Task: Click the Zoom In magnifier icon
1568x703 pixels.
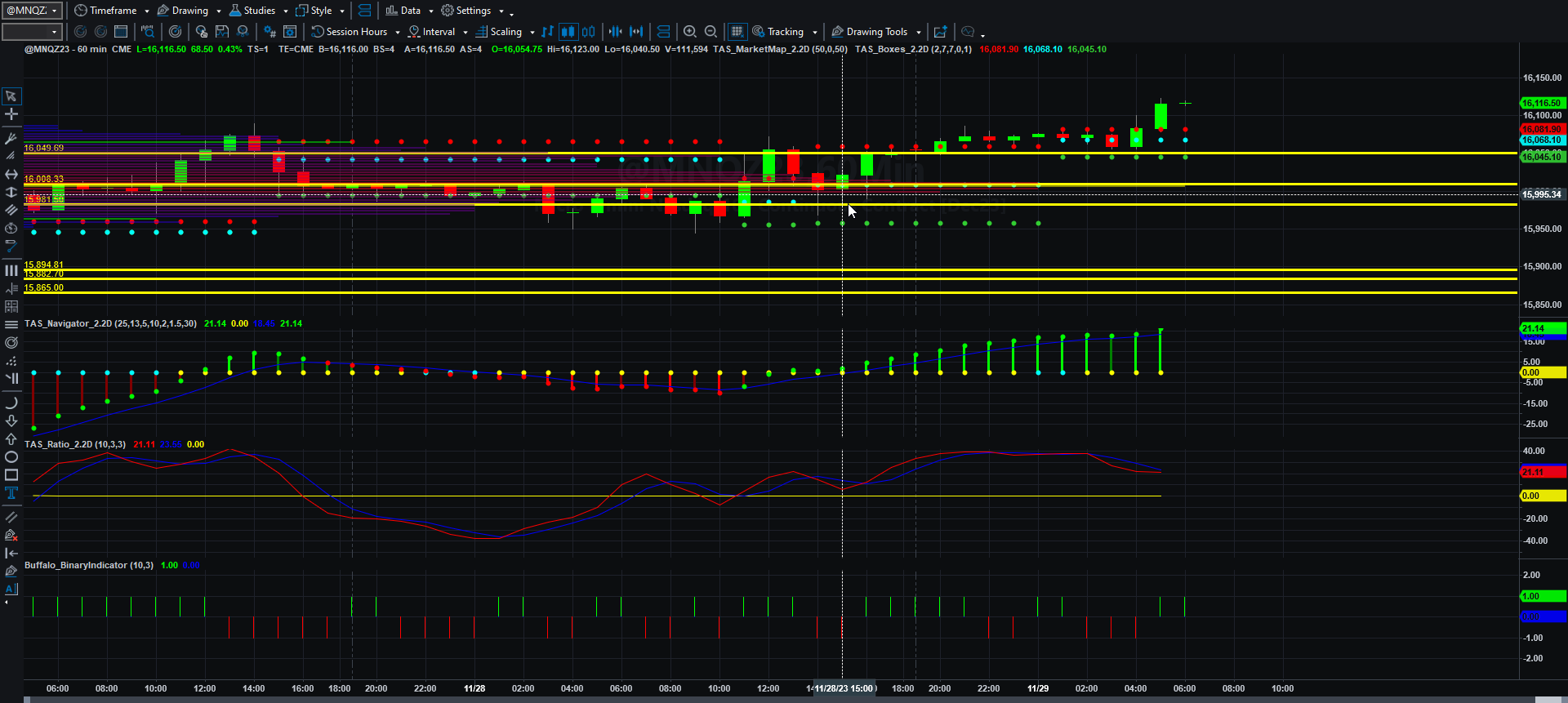Action: tap(690, 32)
